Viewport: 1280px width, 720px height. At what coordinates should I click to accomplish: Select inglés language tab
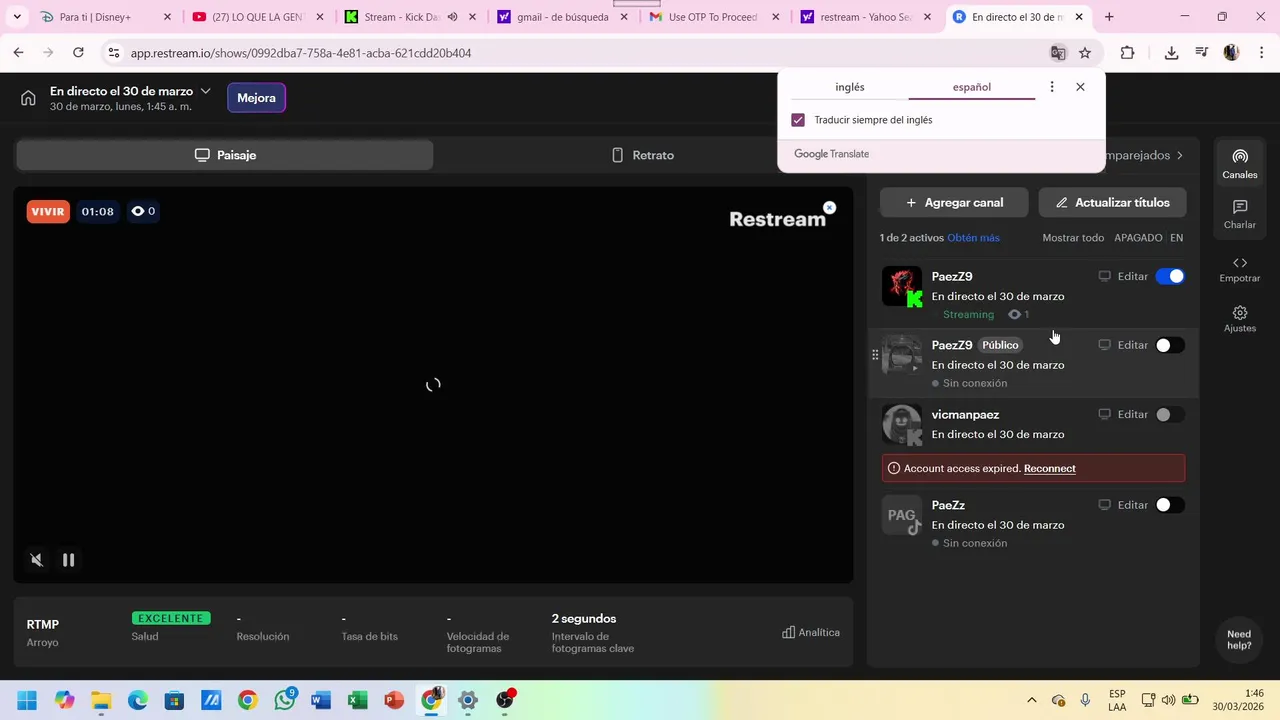[850, 87]
